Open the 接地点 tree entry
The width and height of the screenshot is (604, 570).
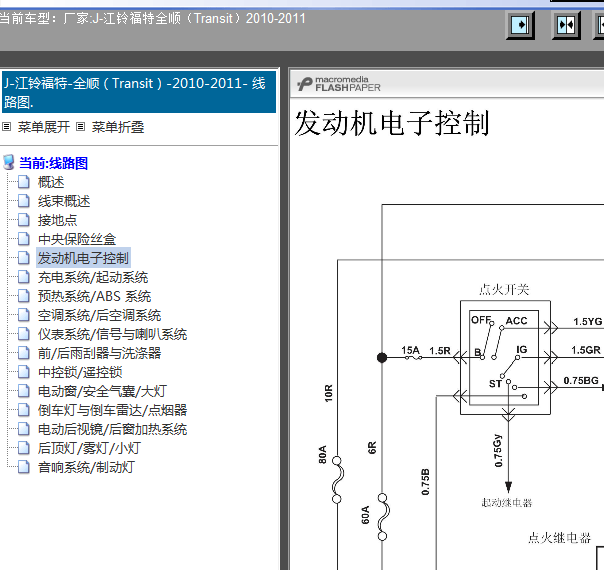click(57, 220)
